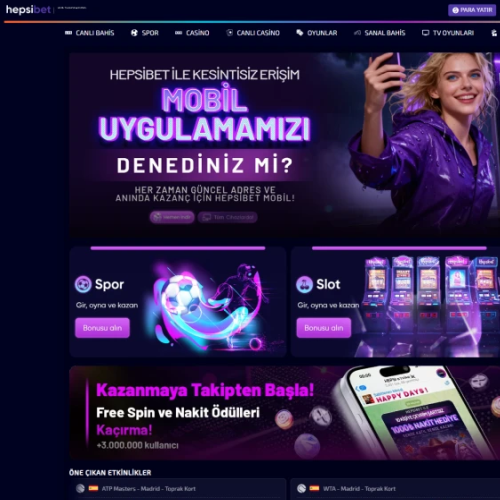The width and height of the screenshot is (500, 500).
Task: Click the TV screen icon beside TV OYUNLARI
Action: click(425, 33)
